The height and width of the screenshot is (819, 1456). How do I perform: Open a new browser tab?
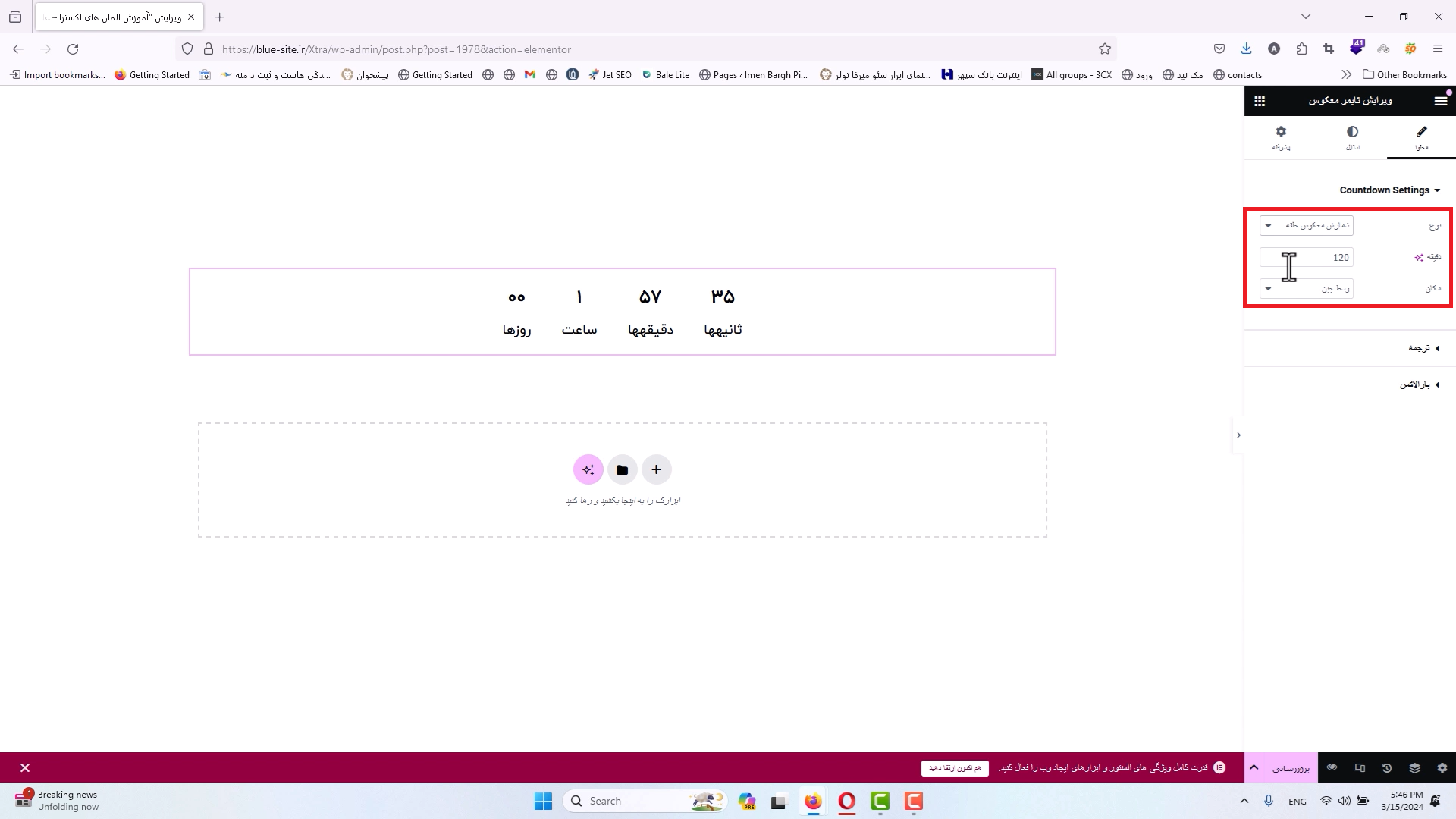coord(219,17)
